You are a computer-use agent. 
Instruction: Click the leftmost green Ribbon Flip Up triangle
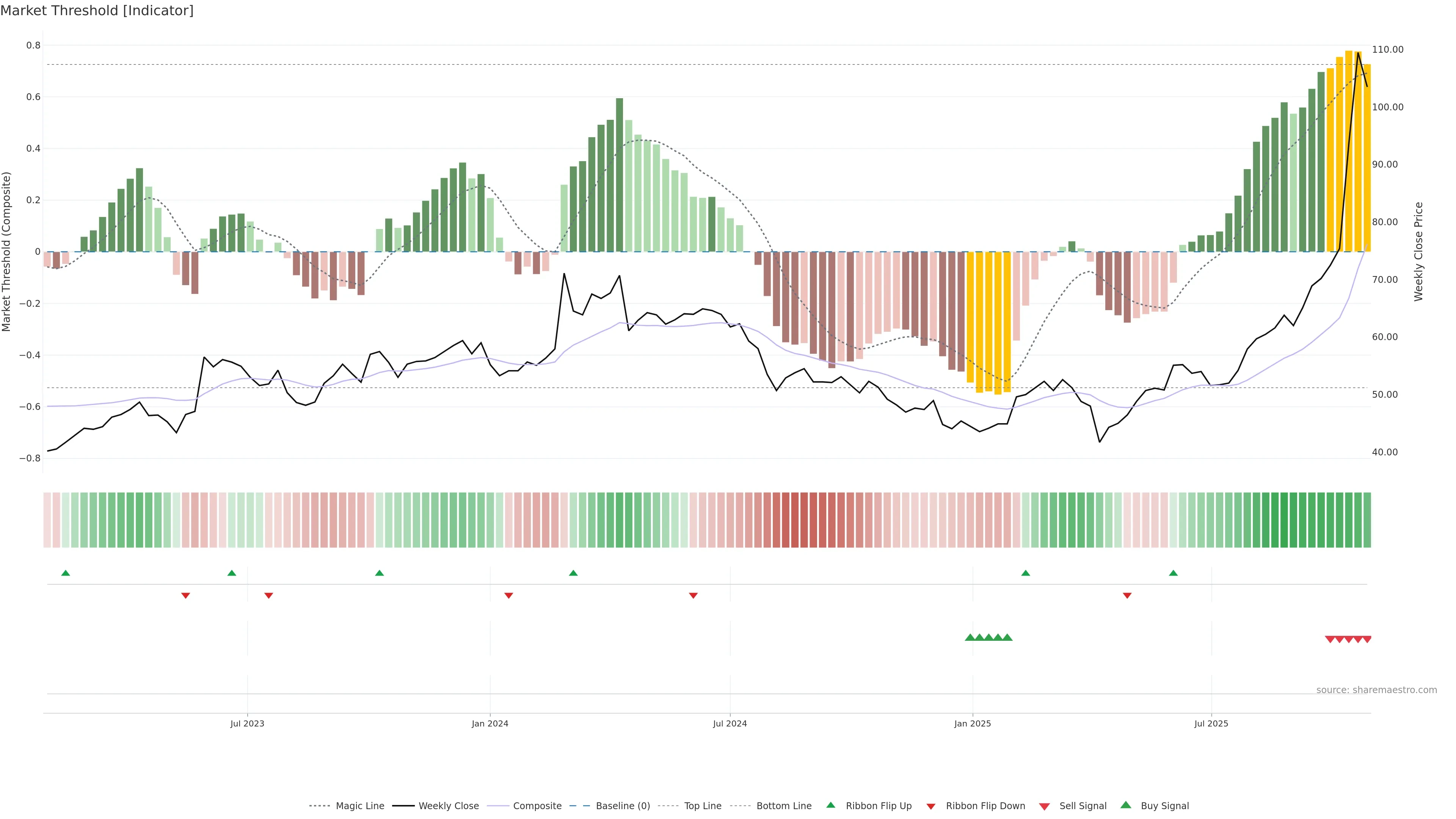(x=66, y=573)
